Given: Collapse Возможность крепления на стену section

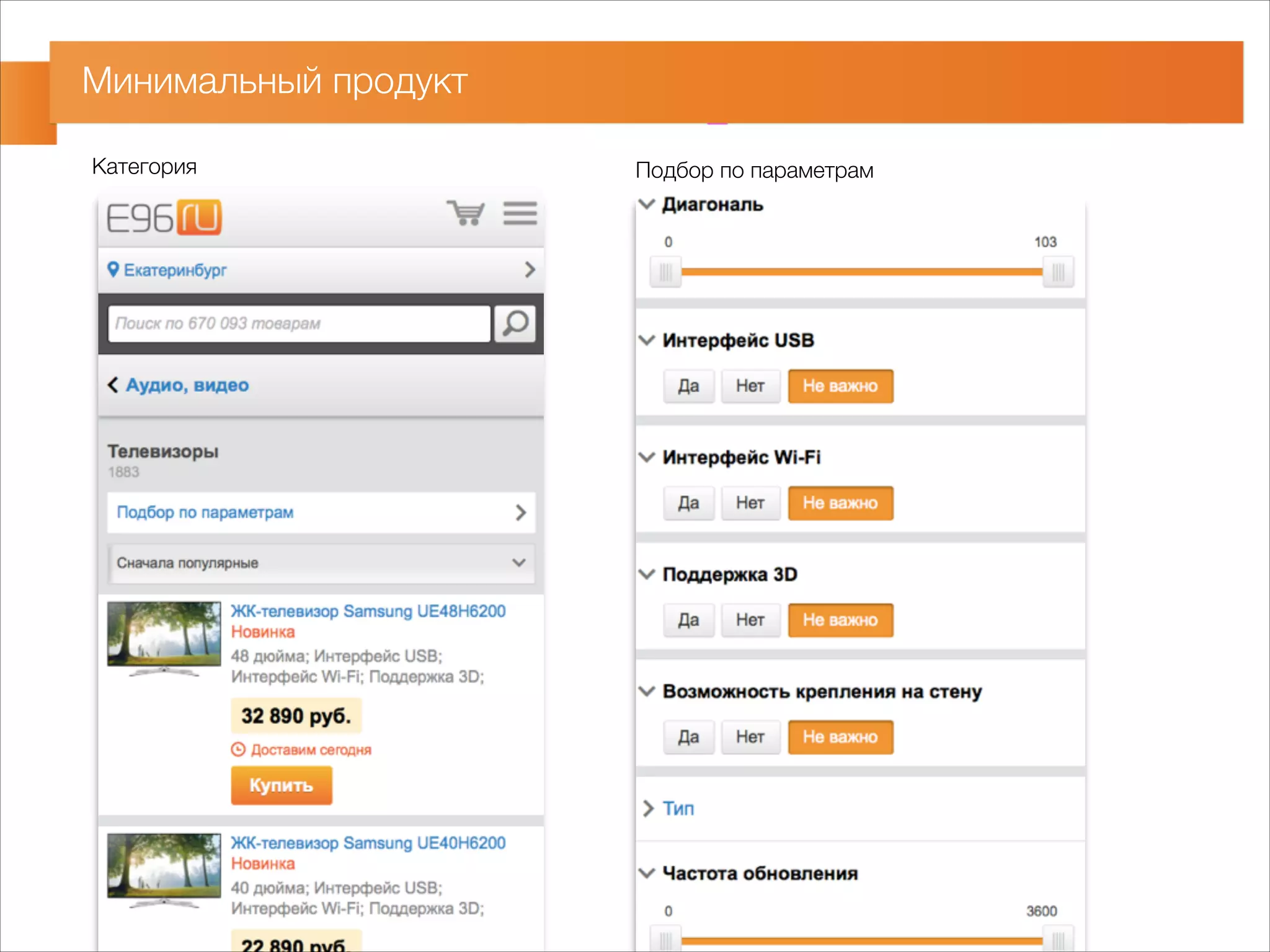Looking at the screenshot, I should point(647,692).
